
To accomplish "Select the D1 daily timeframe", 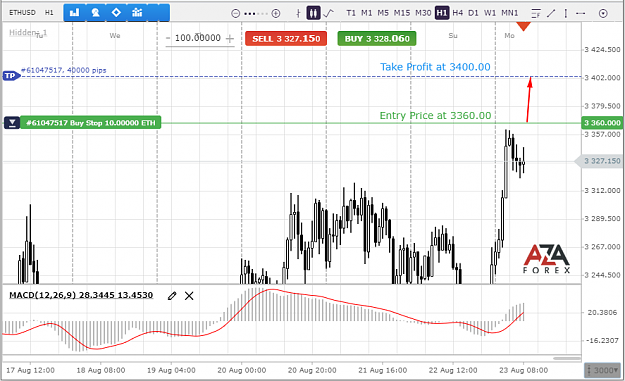I will click(473, 13).
